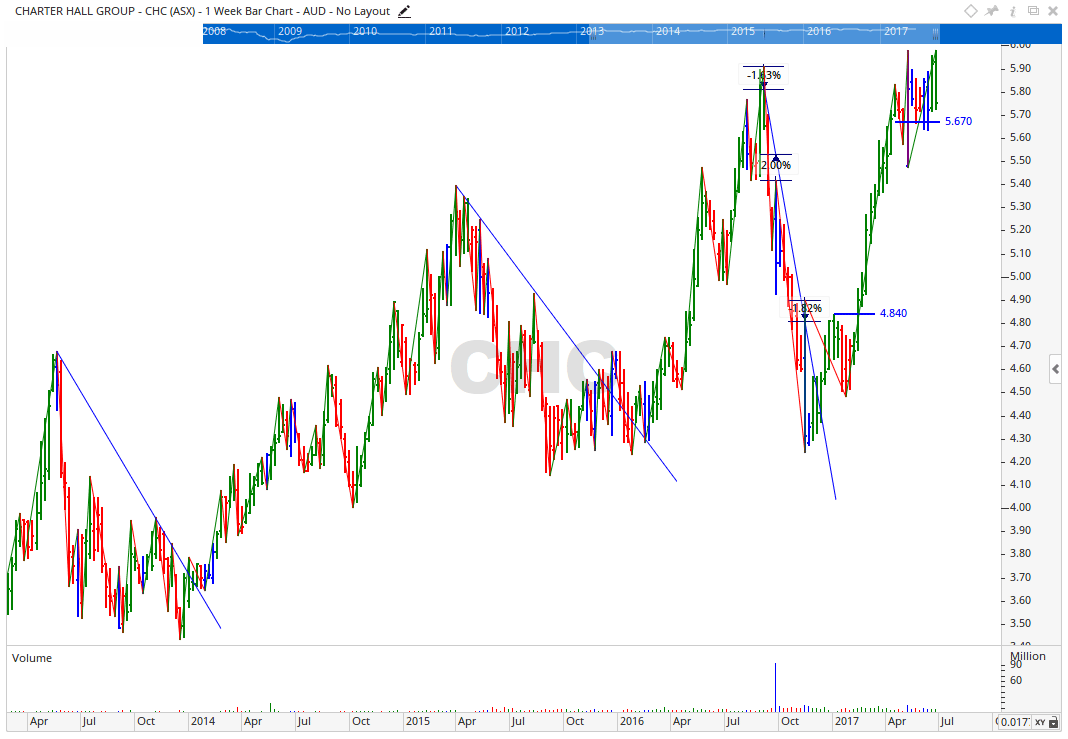Viewport: 1068px width, 739px height.
Task: Click the diamond icon in the chart header
Action: click(971, 11)
